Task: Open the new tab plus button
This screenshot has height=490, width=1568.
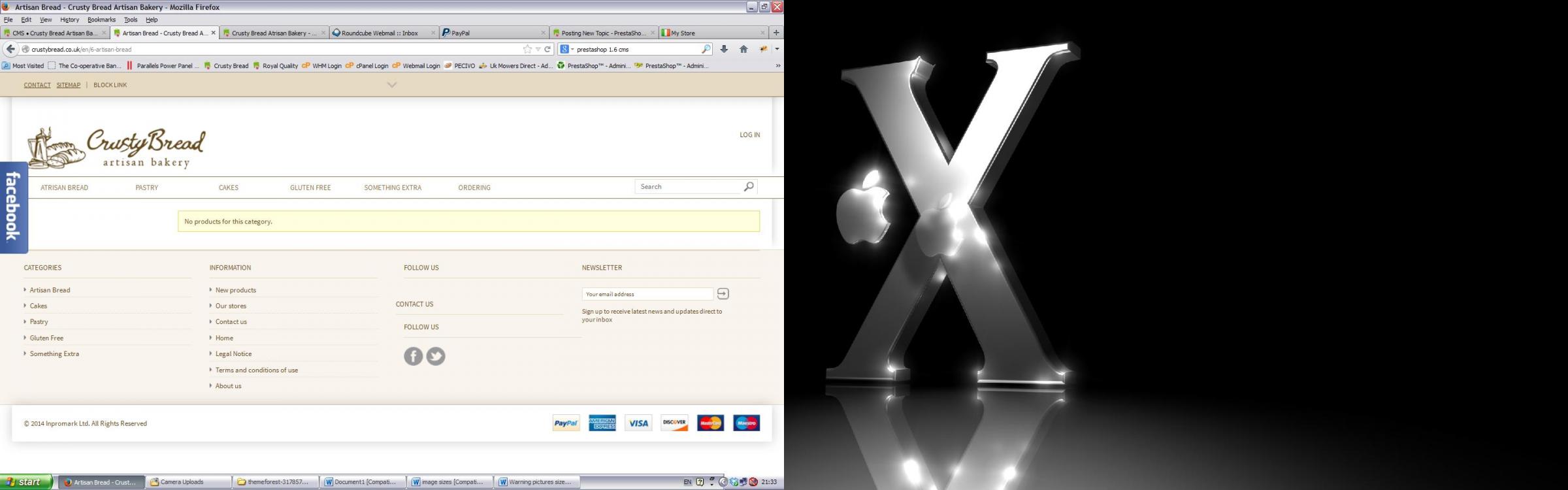Action: click(776, 33)
